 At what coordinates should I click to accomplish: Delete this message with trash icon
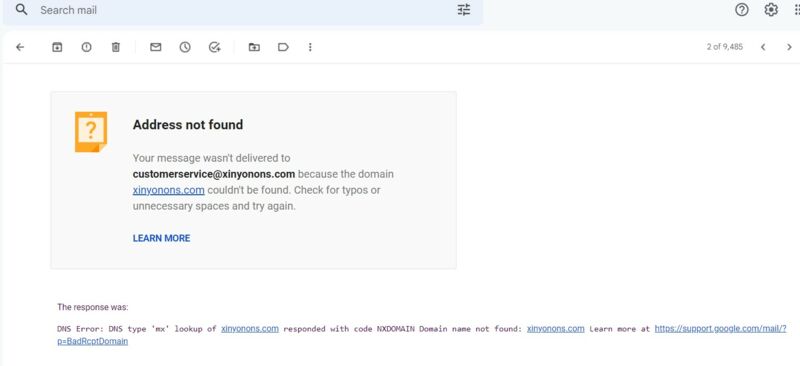coord(116,47)
